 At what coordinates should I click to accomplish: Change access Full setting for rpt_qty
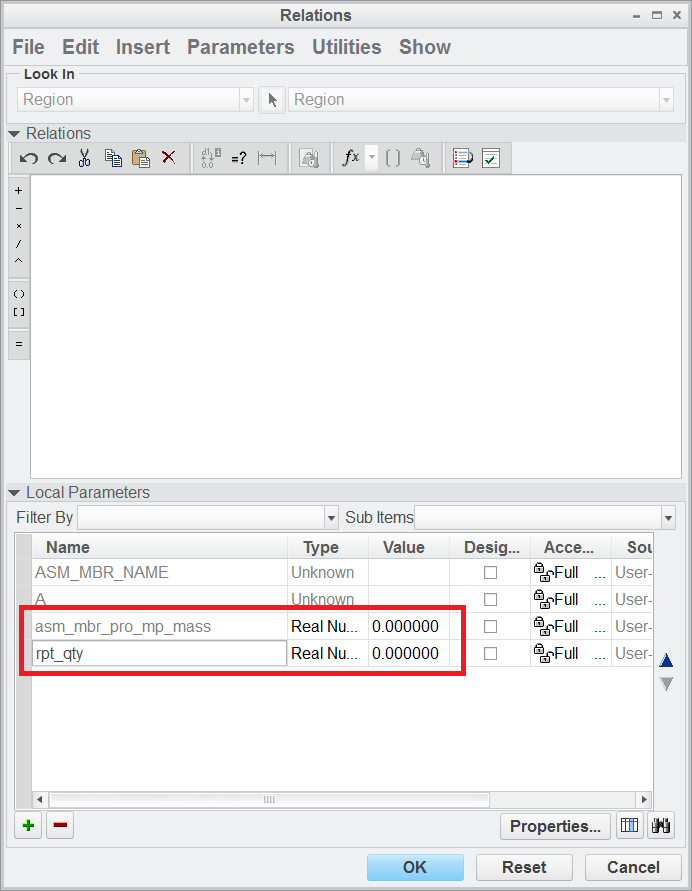coord(570,653)
